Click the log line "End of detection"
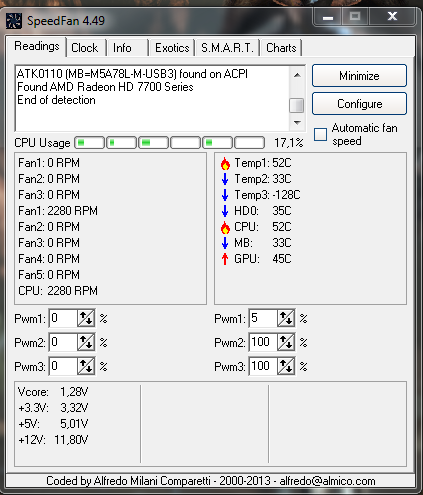The image size is (423, 495). click(56, 100)
